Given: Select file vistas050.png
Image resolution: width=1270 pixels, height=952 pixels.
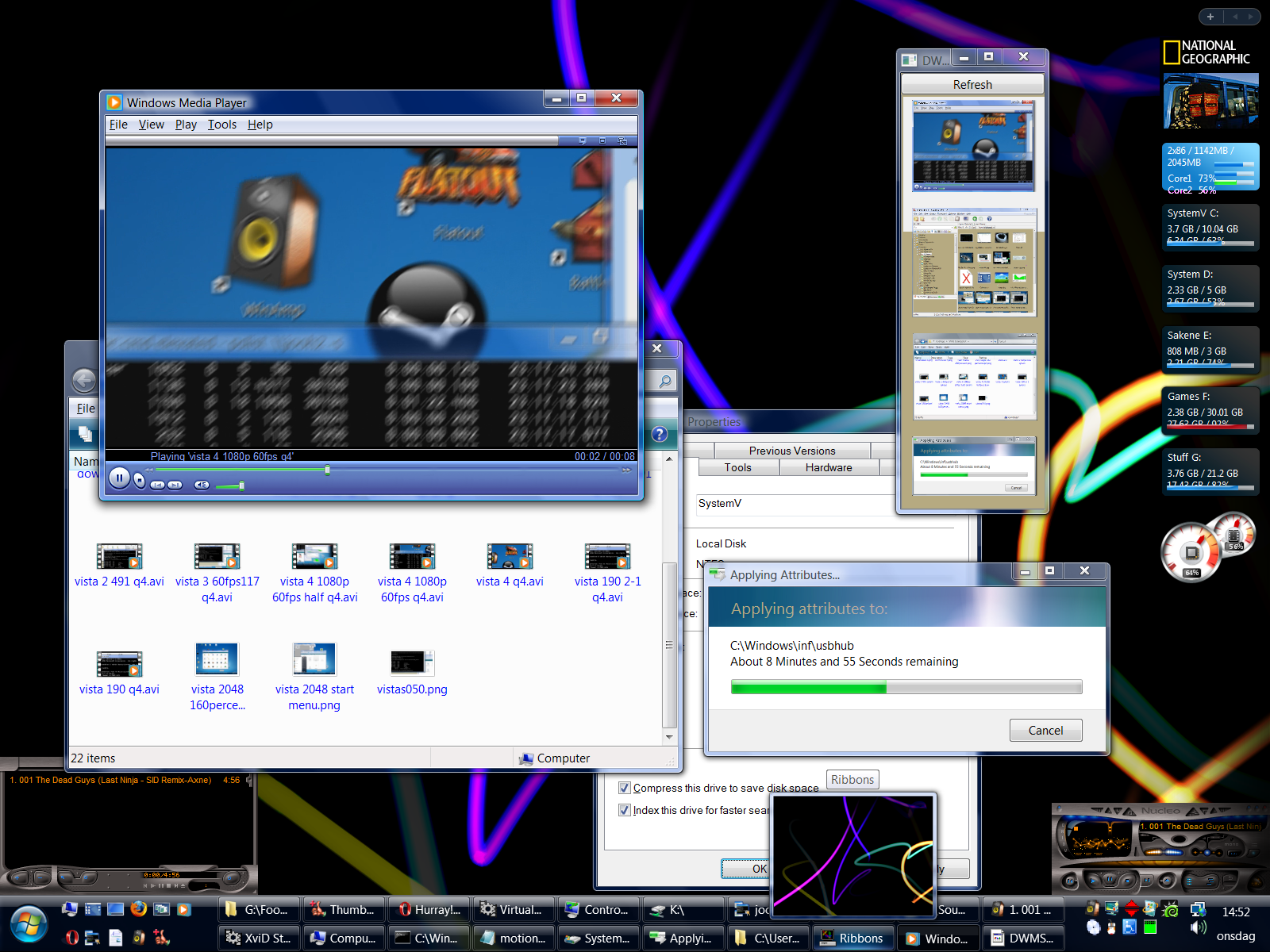Looking at the screenshot, I should click(412, 673).
